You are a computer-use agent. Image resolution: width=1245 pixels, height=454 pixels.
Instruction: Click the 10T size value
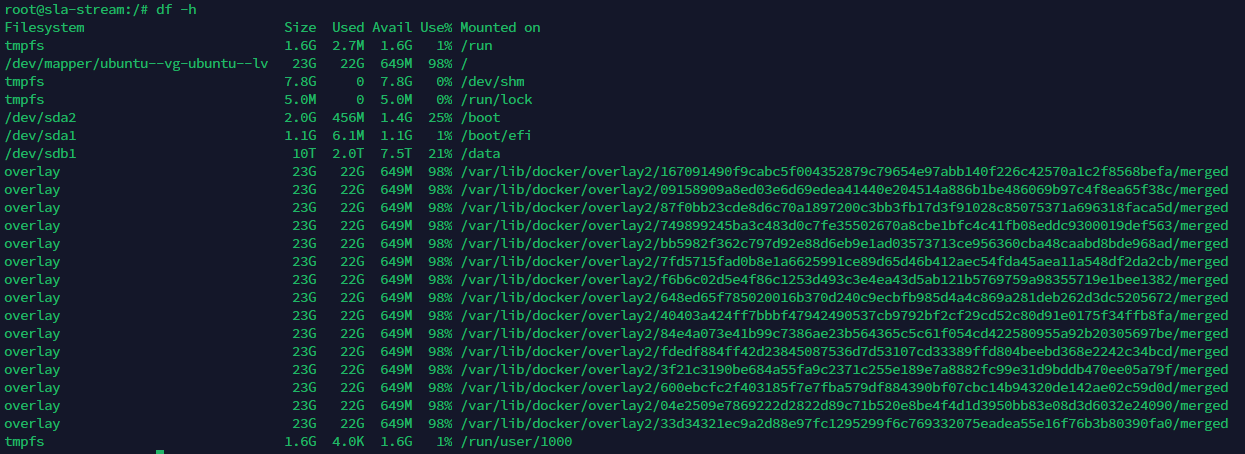click(304, 154)
